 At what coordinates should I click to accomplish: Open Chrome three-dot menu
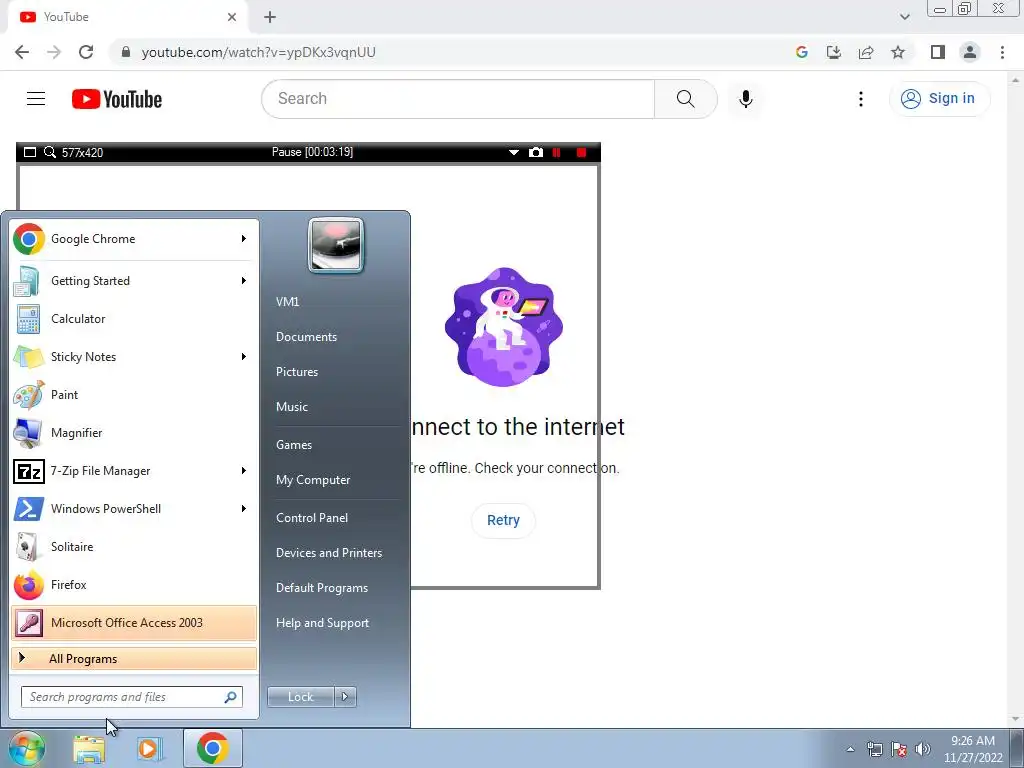tap(1002, 52)
